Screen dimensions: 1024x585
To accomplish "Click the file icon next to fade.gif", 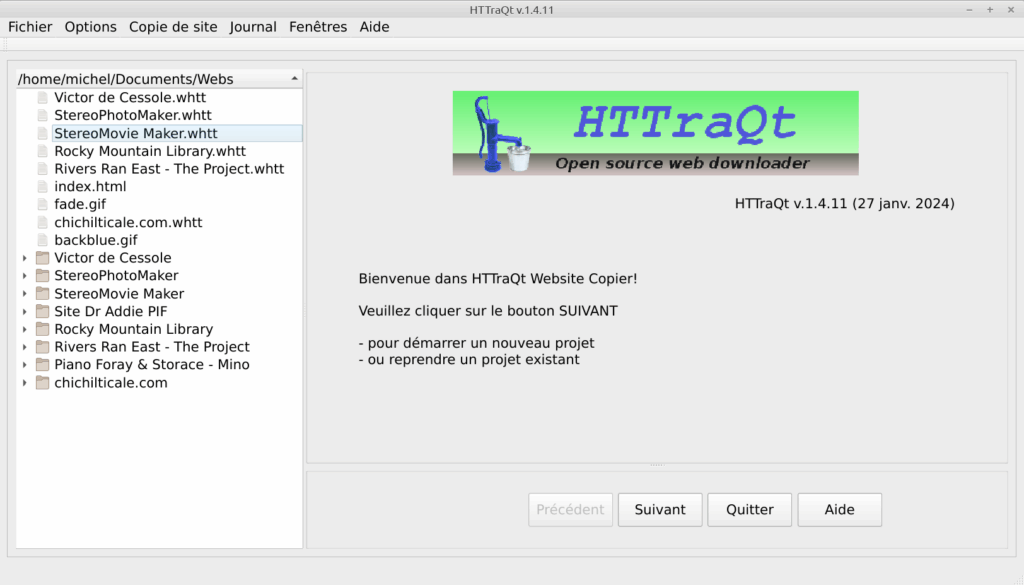I will pyautogui.click(x=42, y=205).
